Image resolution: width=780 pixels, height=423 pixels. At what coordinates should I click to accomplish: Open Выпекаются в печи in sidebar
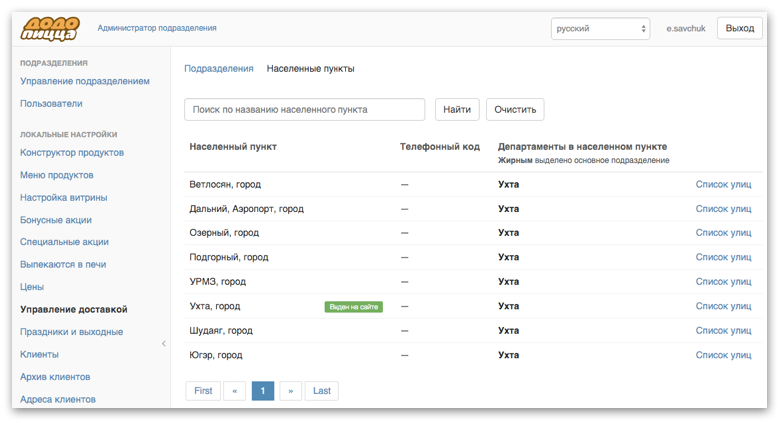[x=63, y=264]
